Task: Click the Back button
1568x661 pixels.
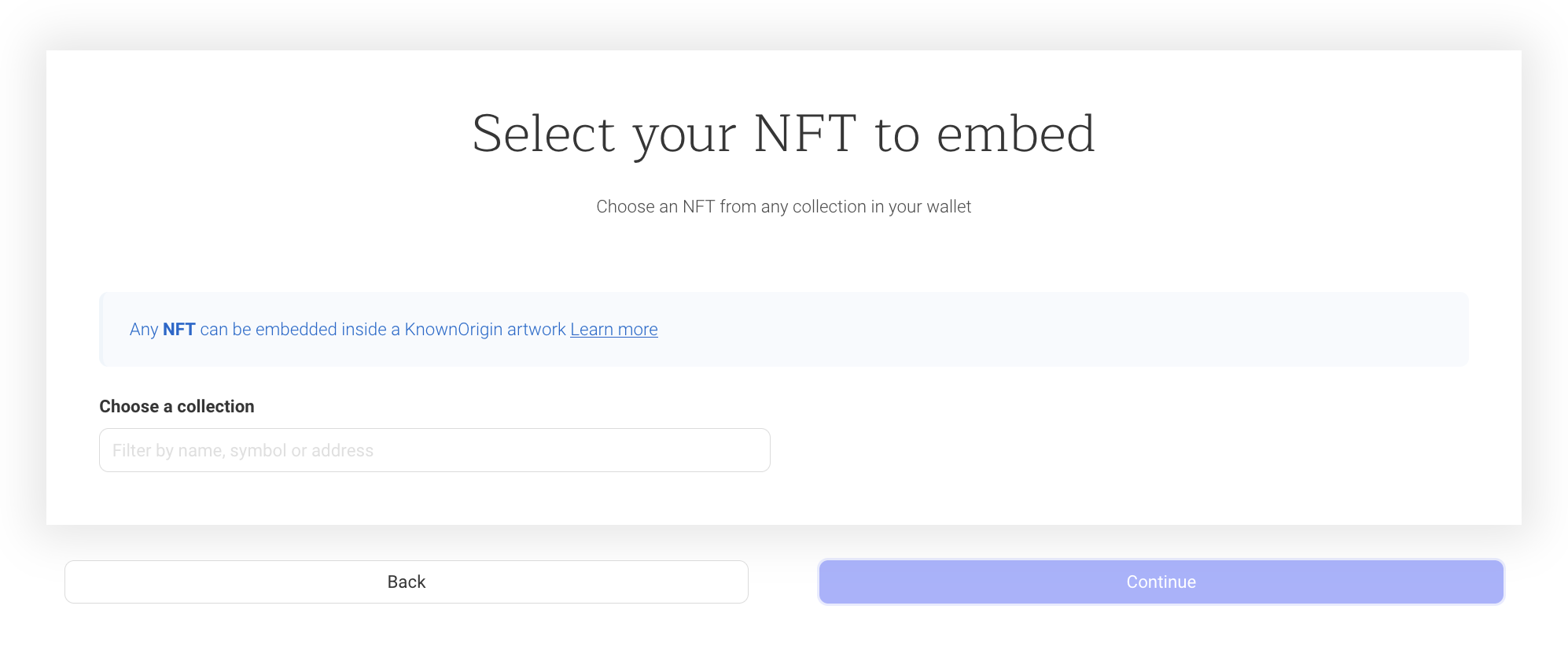Action: pyautogui.click(x=406, y=582)
